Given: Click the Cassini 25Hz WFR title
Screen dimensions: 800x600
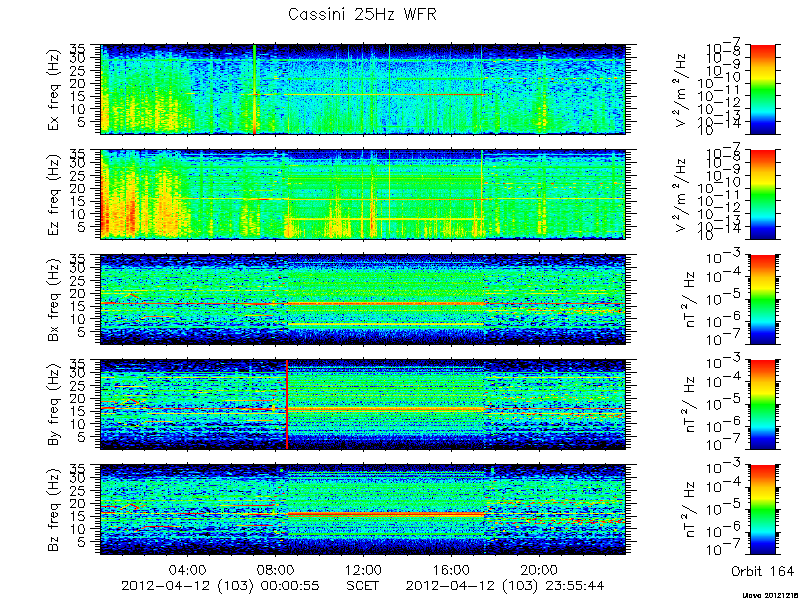Looking at the screenshot, I should [362, 14].
